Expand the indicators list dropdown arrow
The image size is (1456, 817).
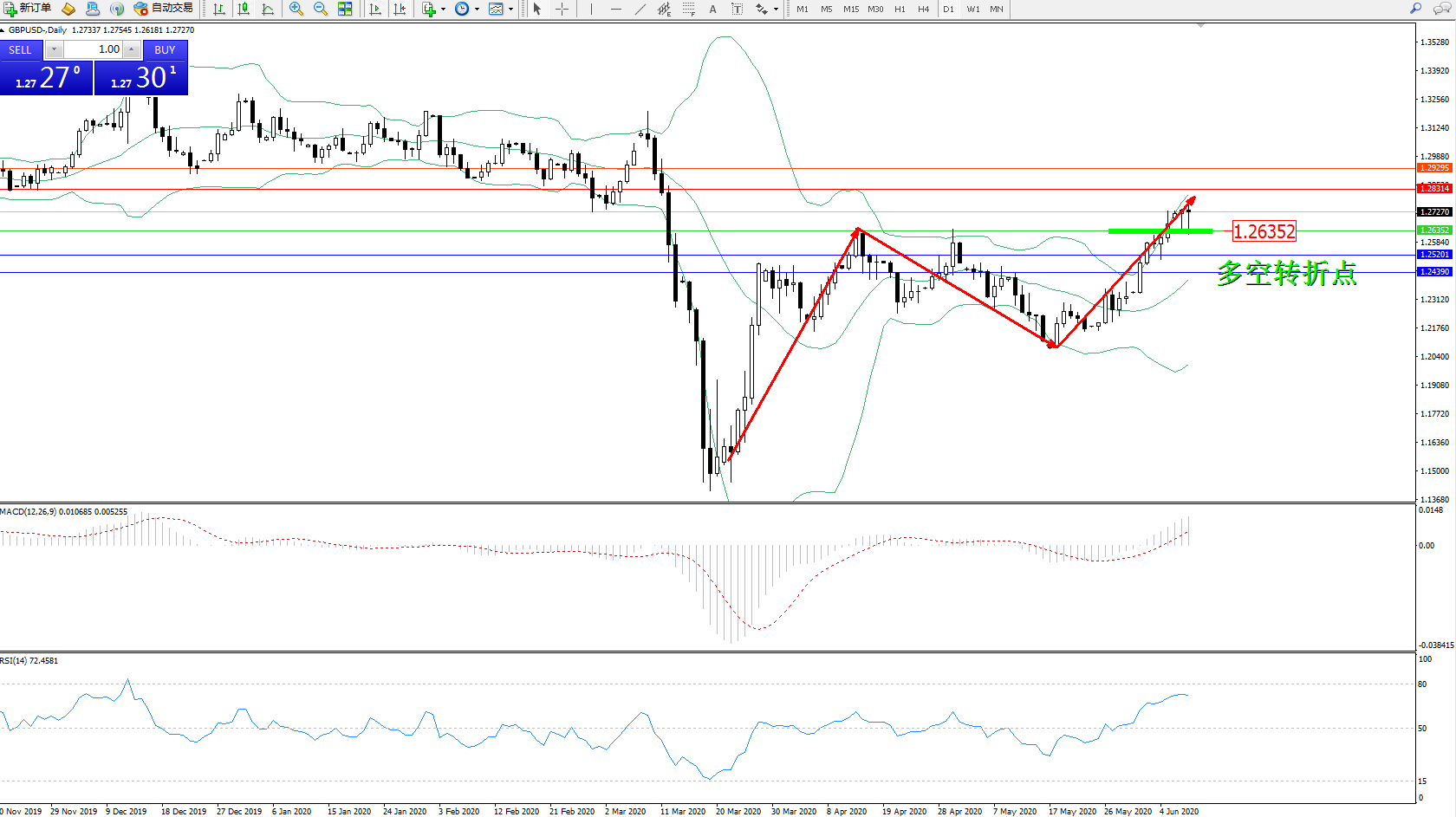pyautogui.click(x=443, y=9)
